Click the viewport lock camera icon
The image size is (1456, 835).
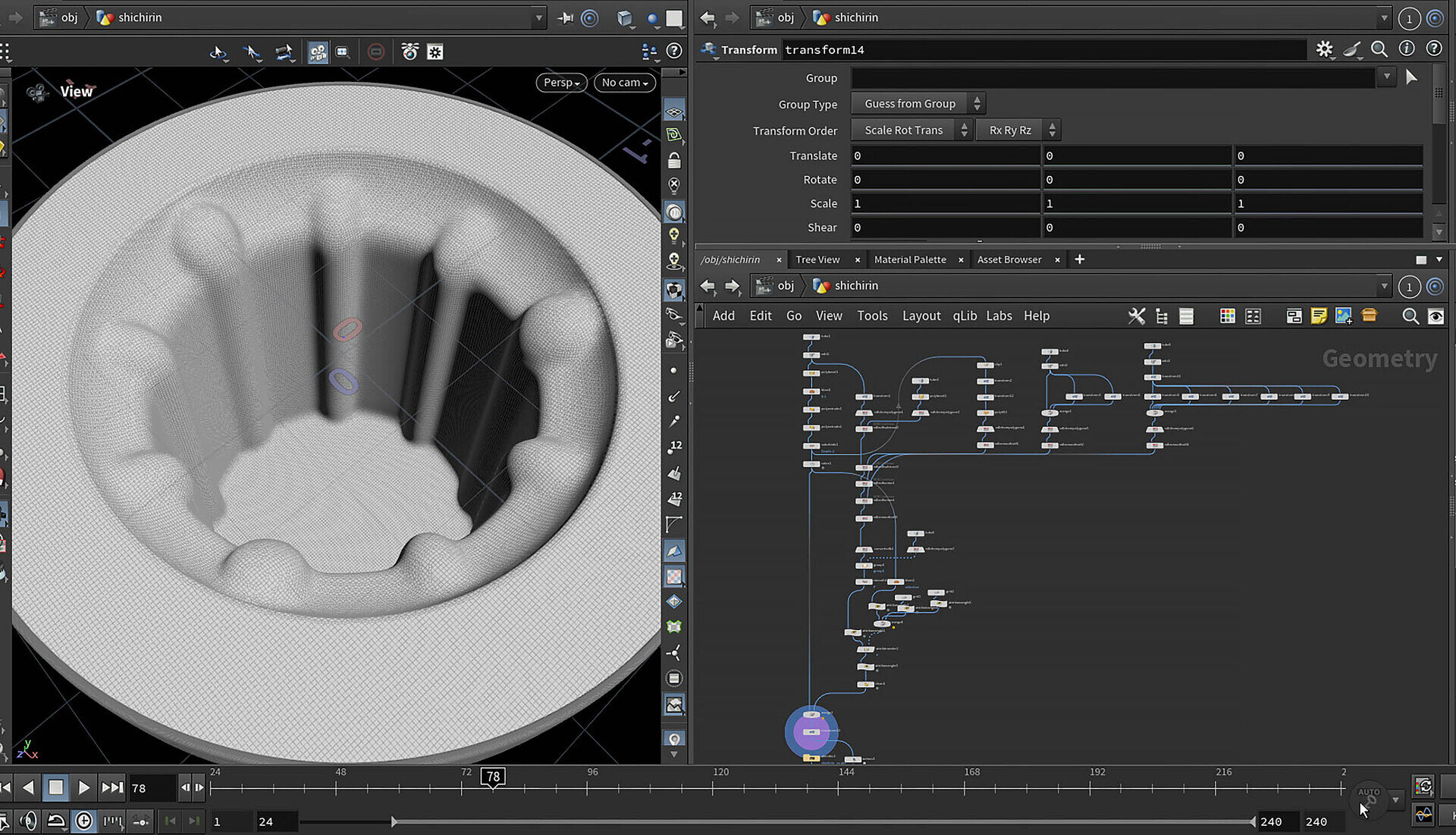[674, 161]
